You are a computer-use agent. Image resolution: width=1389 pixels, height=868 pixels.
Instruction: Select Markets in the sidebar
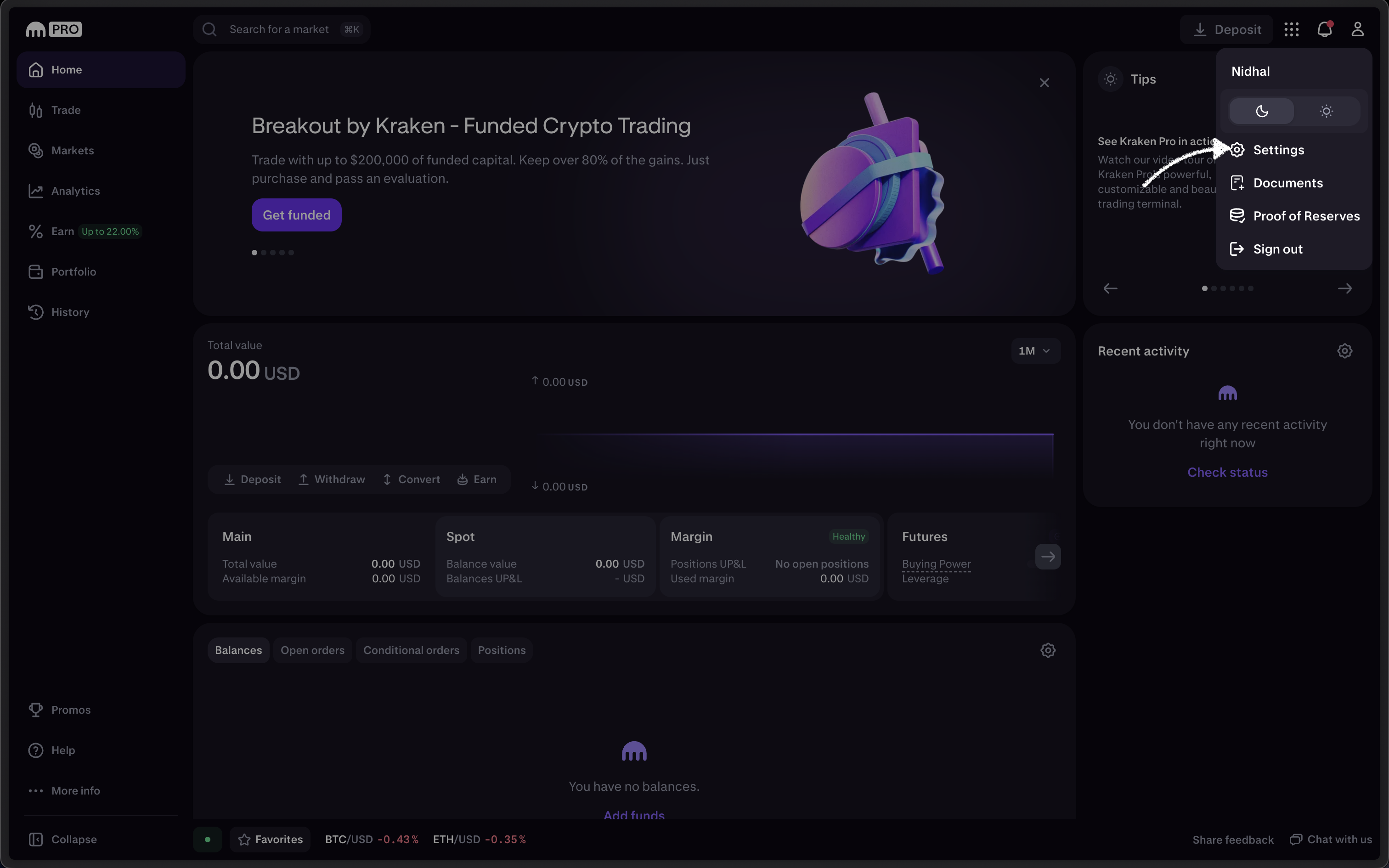tap(73, 151)
